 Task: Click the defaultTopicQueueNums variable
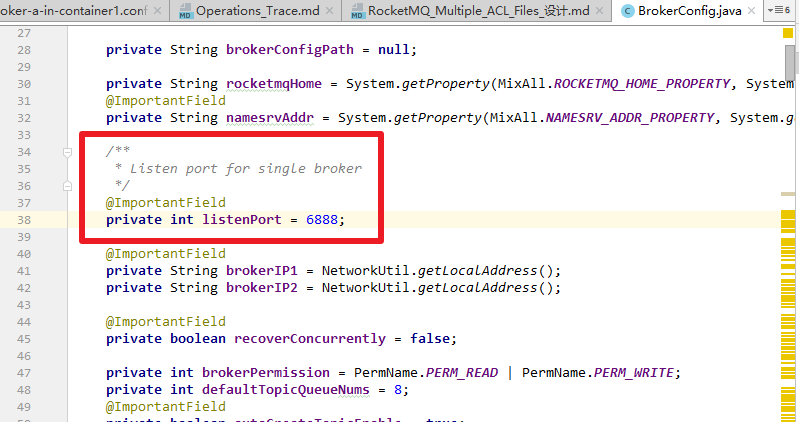point(285,390)
